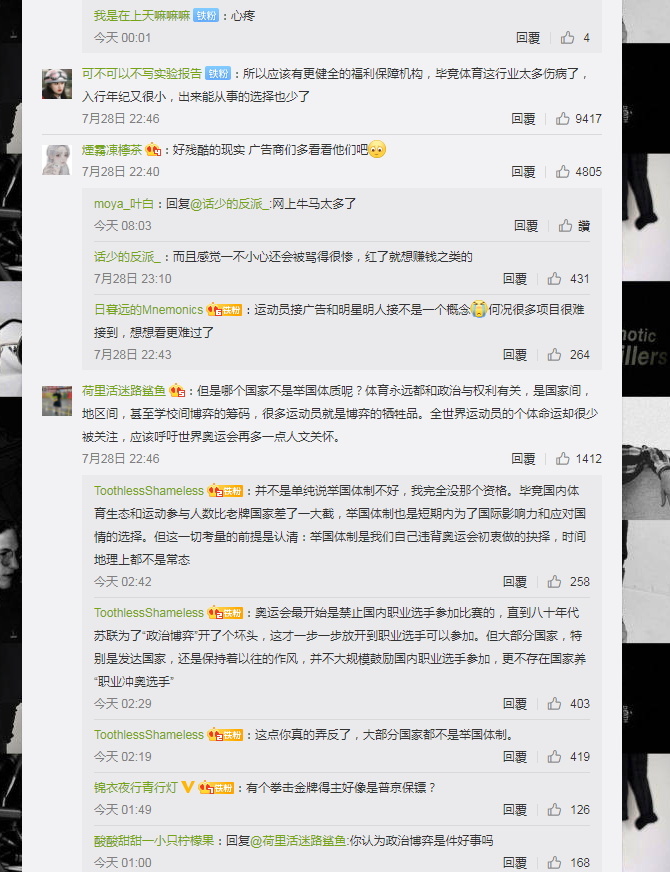Click thumbs-up on comment with 4805 likes
This screenshot has height=872, width=670.
[563, 171]
